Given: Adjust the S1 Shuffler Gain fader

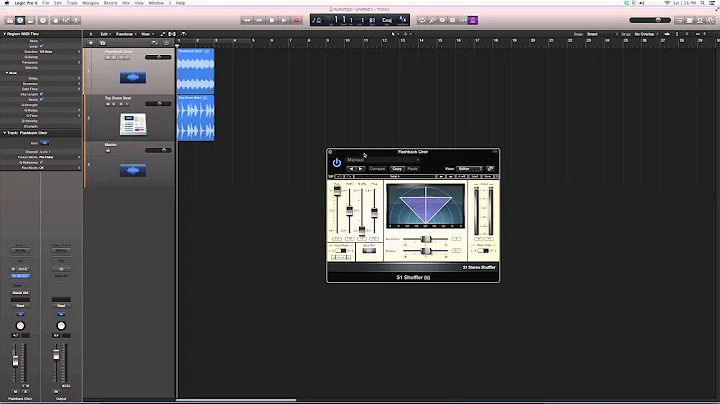Looking at the screenshot, I should click(x=337, y=192).
